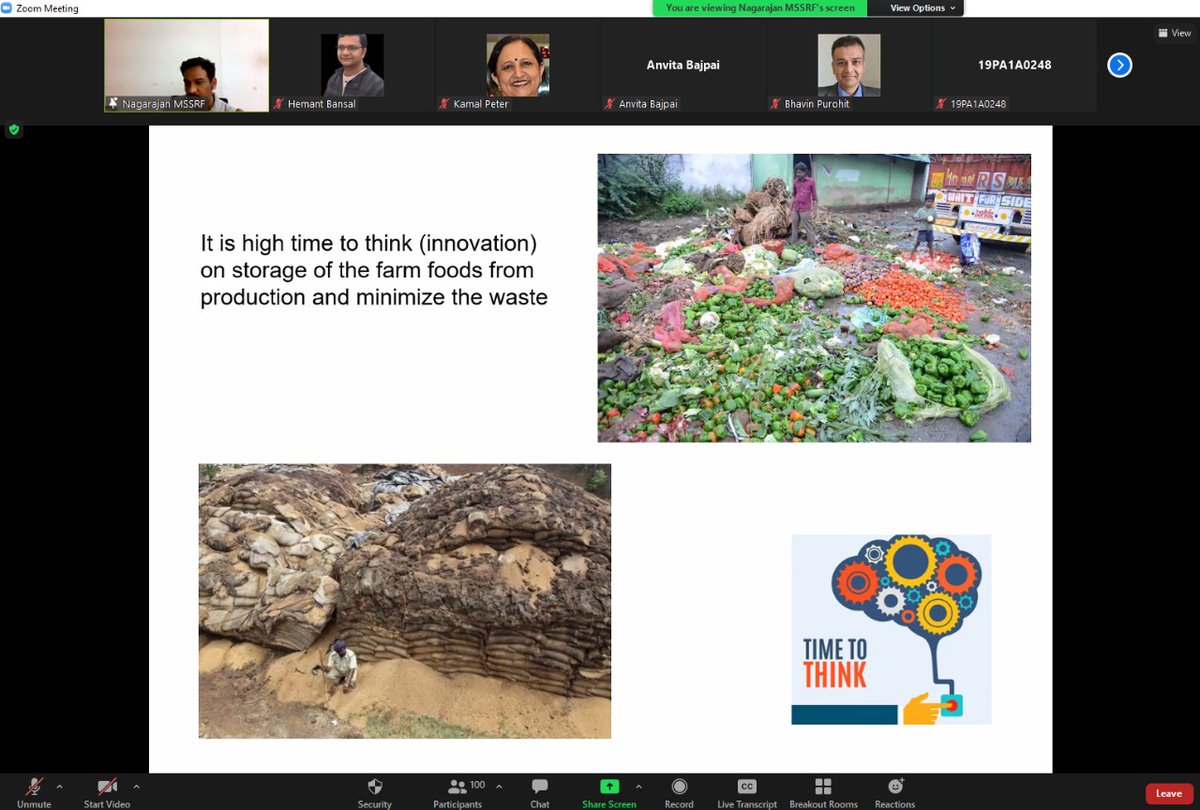Click the green encryption shield icon
The height and width of the screenshot is (810, 1200).
(13, 129)
